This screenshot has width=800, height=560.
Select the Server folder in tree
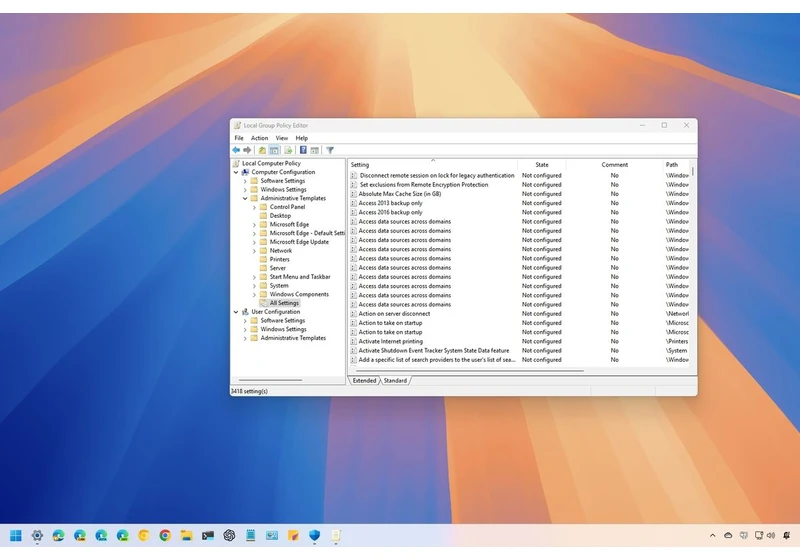point(278,268)
